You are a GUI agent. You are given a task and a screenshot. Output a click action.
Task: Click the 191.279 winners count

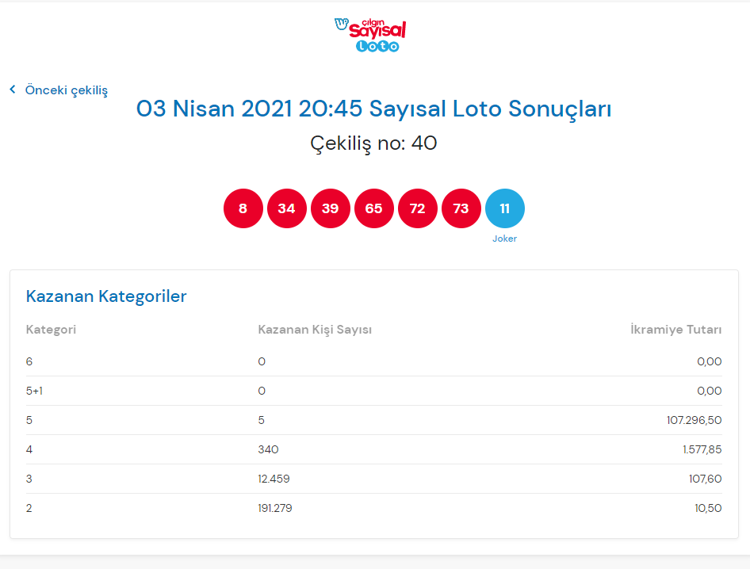[x=275, y=508]
